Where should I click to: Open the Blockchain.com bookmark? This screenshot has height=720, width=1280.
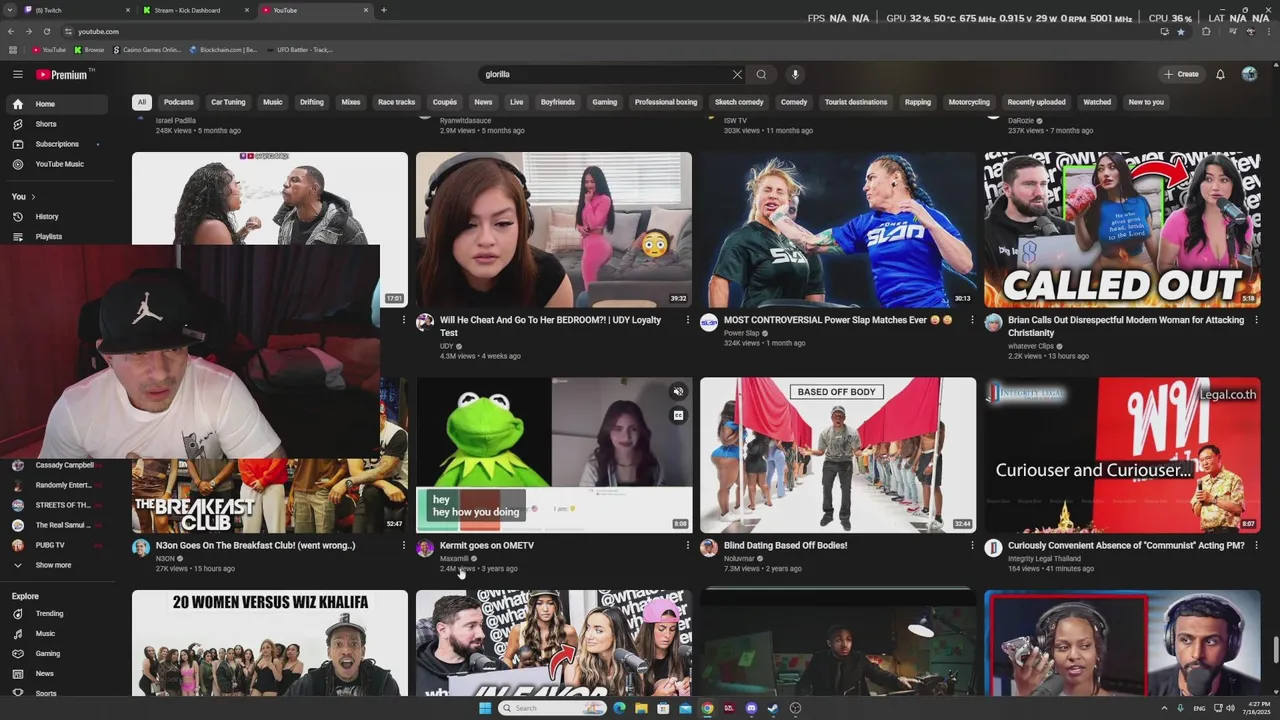pyautogui.click(x=223, y=49)
